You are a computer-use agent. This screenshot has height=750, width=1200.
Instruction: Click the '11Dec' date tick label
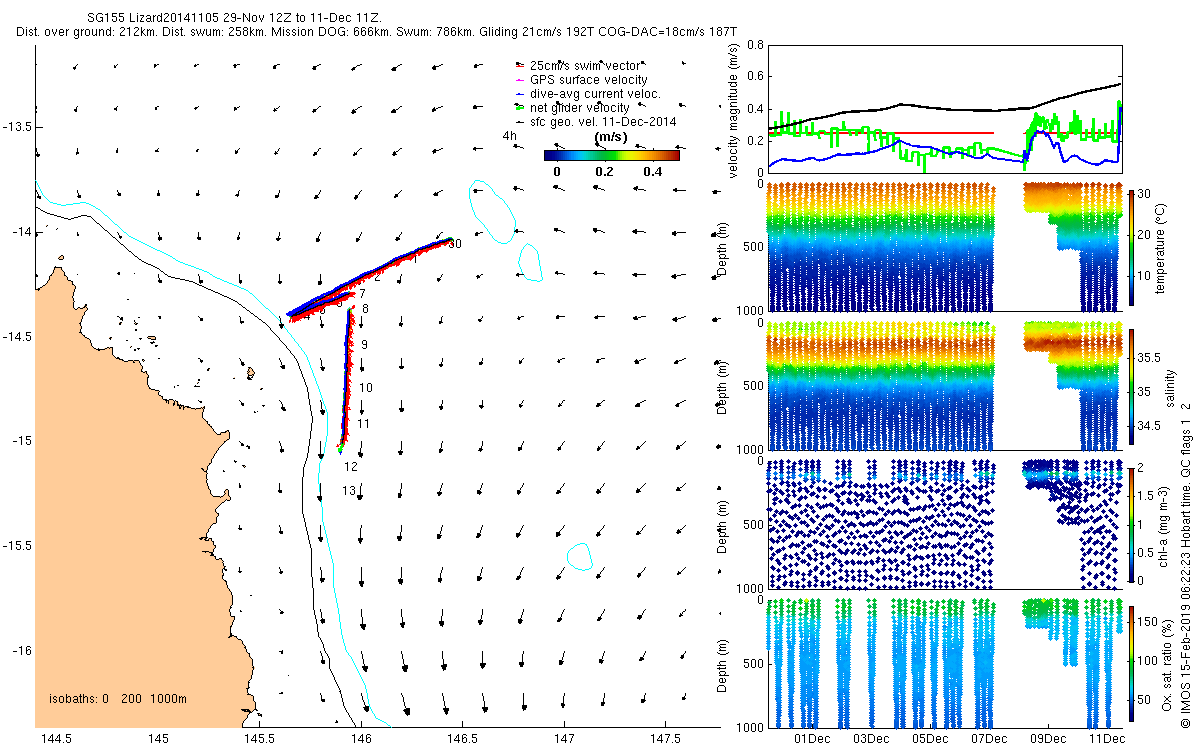pos(1108,739)
